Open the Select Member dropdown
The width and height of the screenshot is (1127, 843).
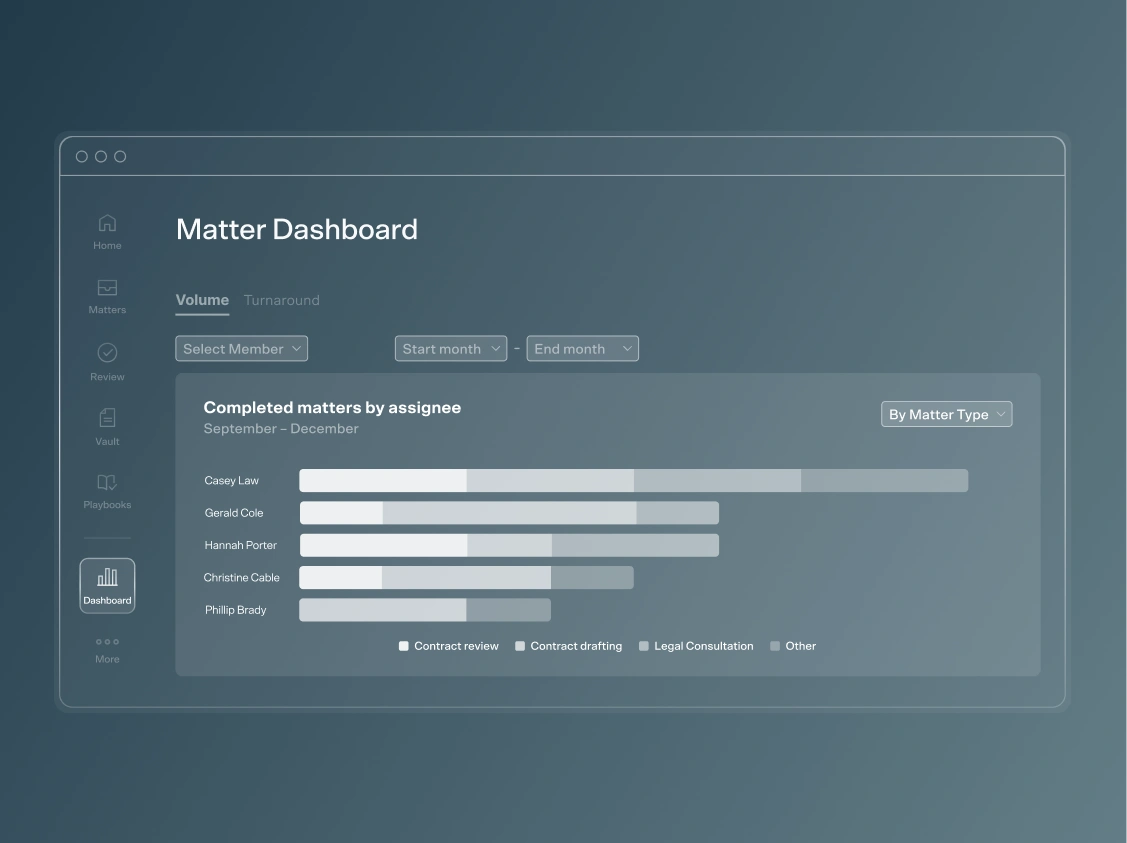[242, 349]
